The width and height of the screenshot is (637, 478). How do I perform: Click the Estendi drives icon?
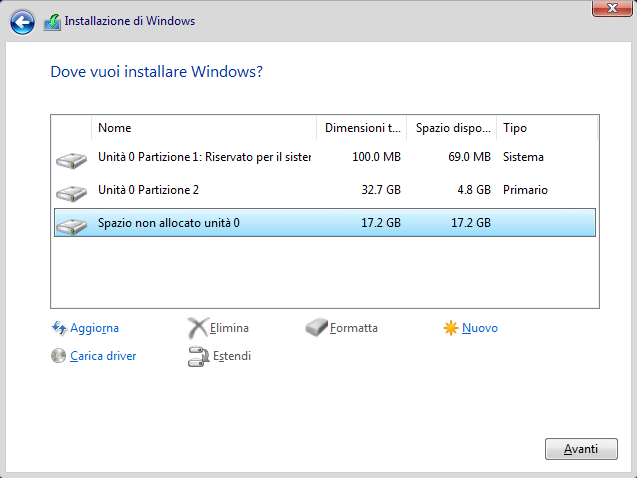(x=198, y=356)
